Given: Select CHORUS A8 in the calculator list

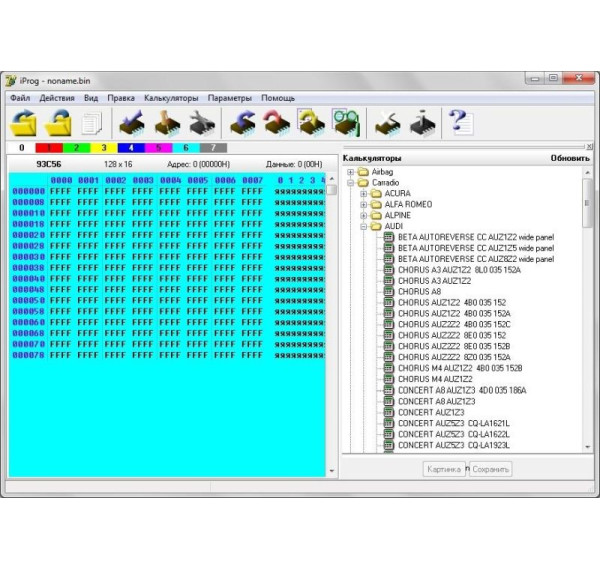Looking at the screenshot, I should [x=420, y=292].
